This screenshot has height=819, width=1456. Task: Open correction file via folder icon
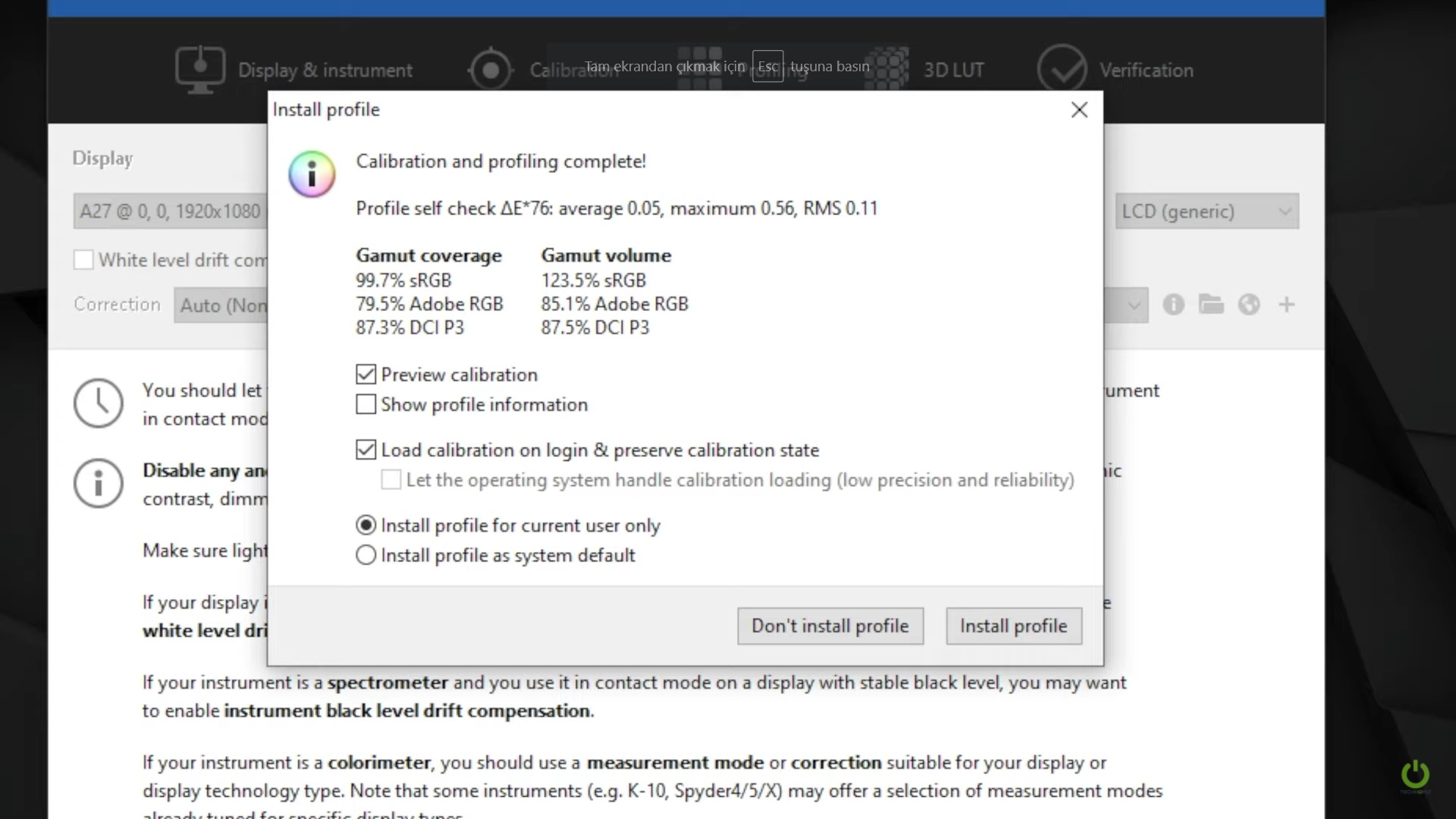(1211, 305)
